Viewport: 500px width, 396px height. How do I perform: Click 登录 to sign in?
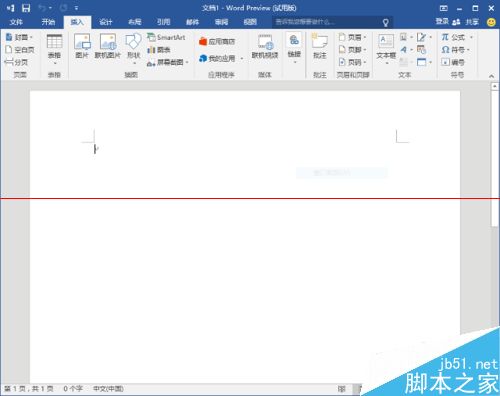pyautogui.click(x=442, y=22)
